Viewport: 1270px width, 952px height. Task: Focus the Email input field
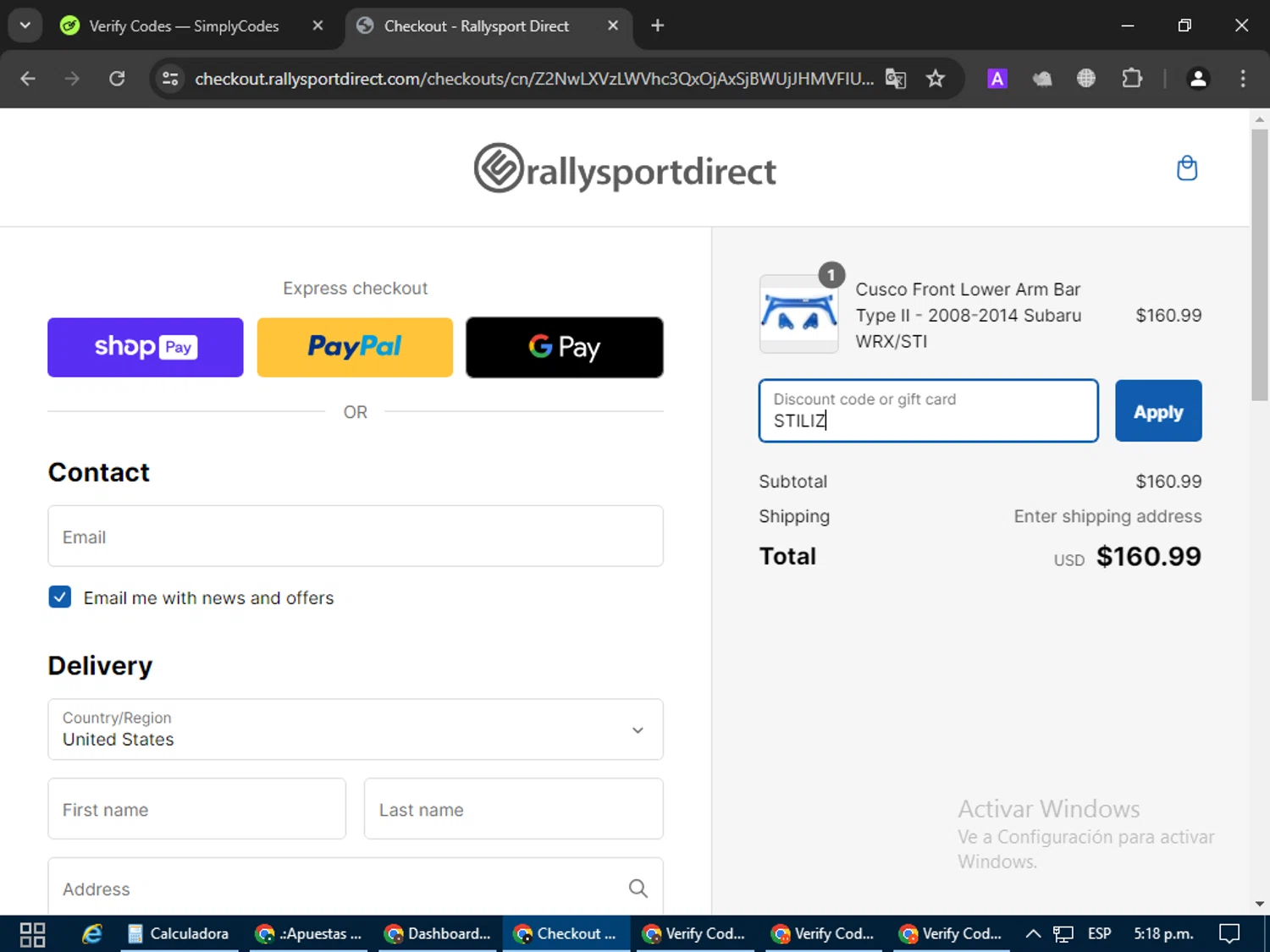pos(356,537)
